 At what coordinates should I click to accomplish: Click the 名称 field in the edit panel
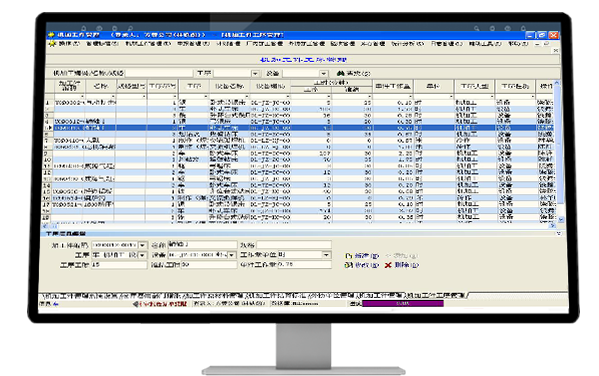(202, 245)
